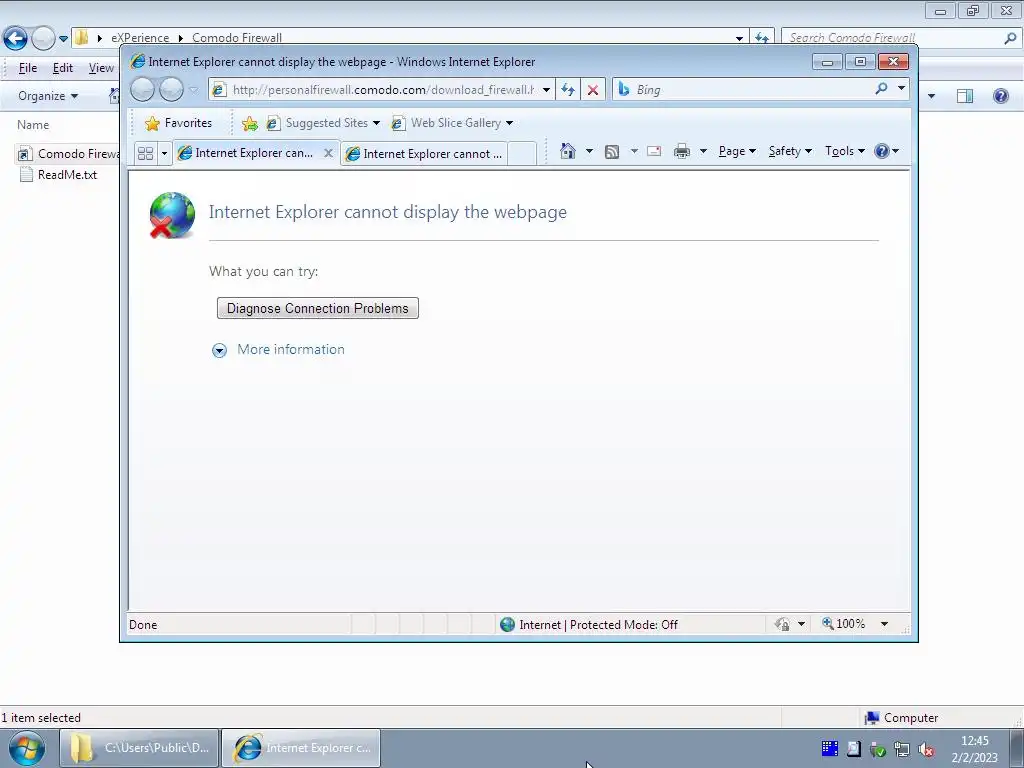Image resolution: width=1024 pixels, height=768 pixels.
Task: Toggle preview pane icon in Explorer
Action: pos(965,96)
